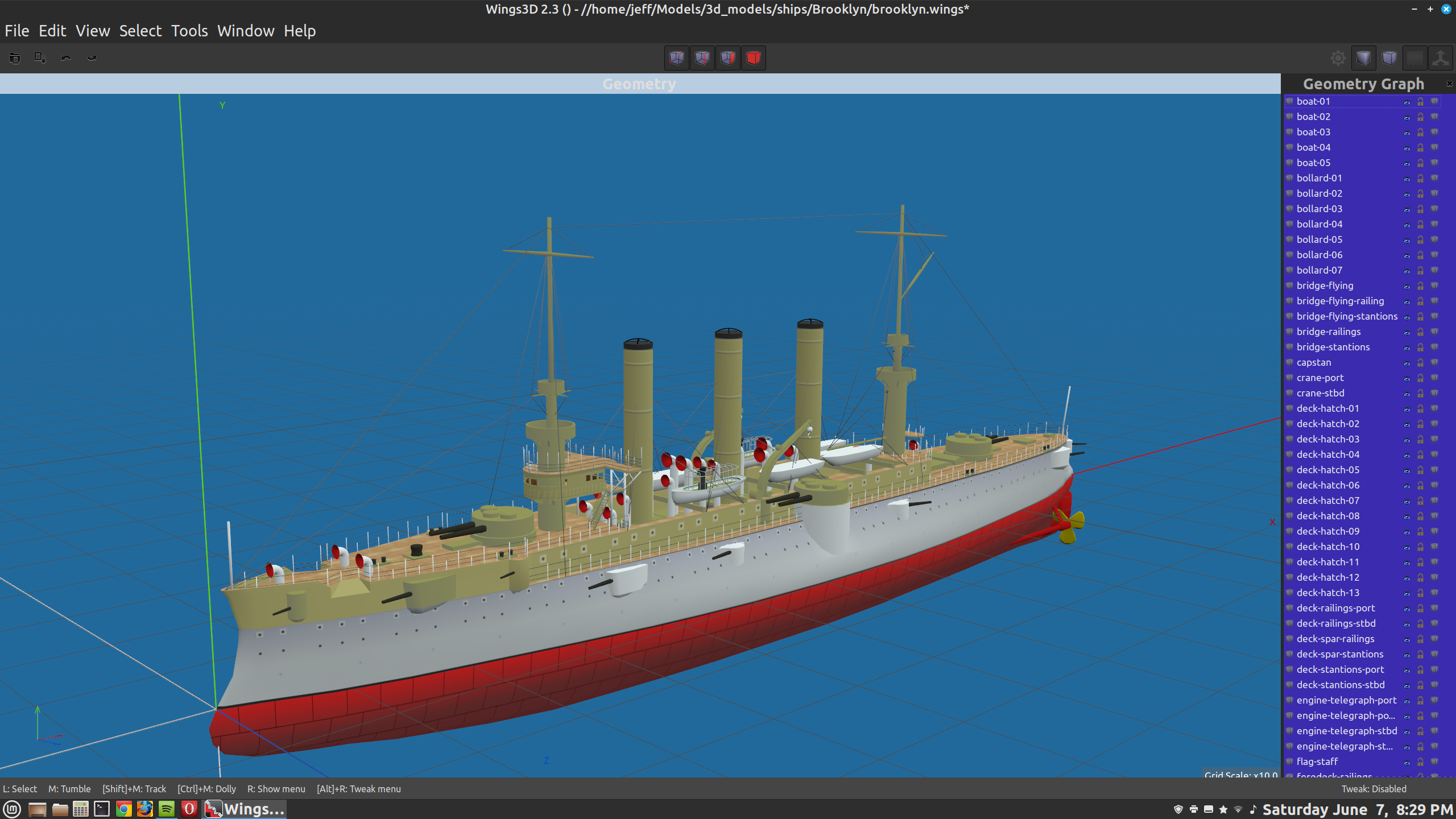1456x819 pixels.
Task: Open Spotify from the taskbar
Action: pos(167,809)
